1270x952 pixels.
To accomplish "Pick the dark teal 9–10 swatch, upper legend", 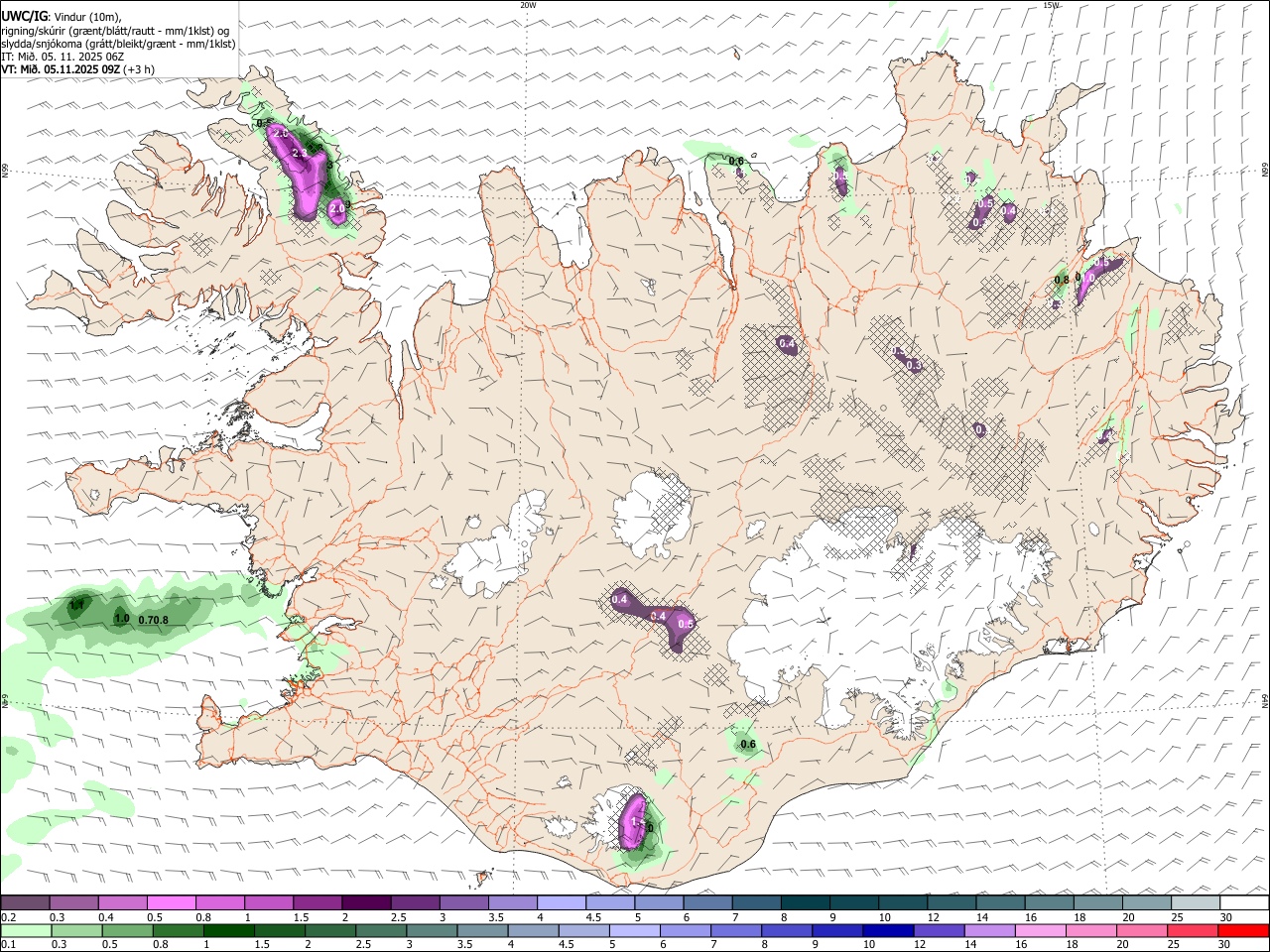I will pyautogui.click(x=853, y=903).
